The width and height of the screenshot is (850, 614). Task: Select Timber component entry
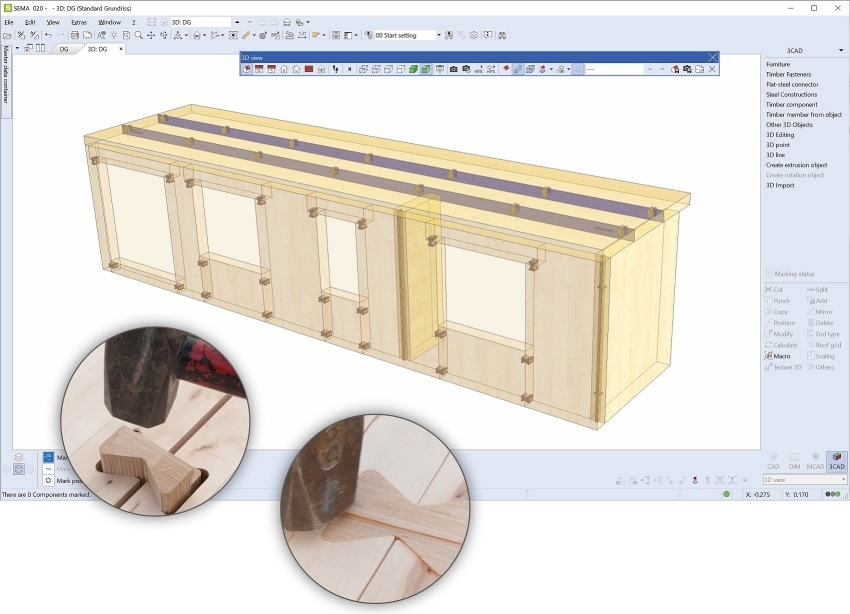click(791, 105)
